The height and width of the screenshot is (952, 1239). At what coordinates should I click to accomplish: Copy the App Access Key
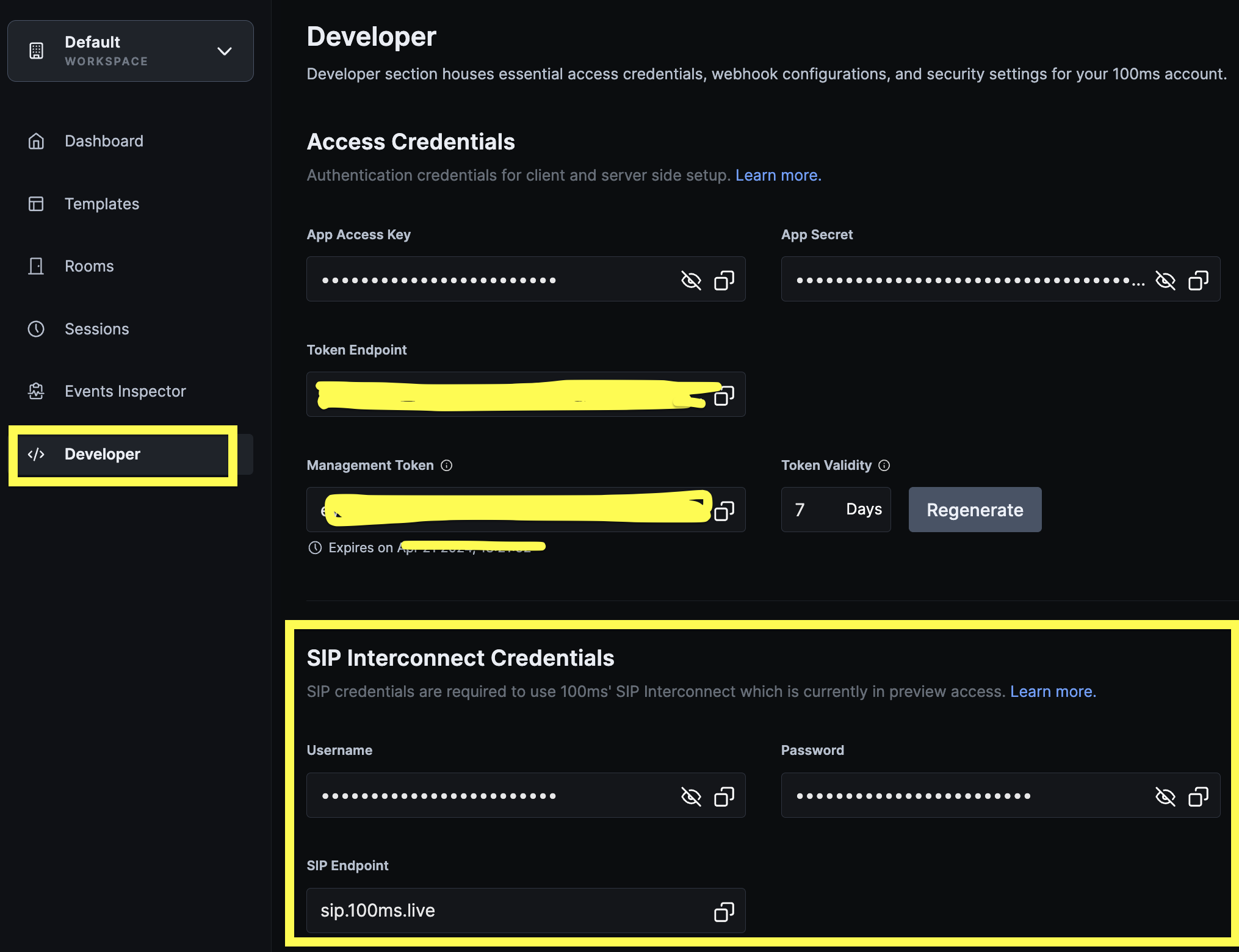724,280
